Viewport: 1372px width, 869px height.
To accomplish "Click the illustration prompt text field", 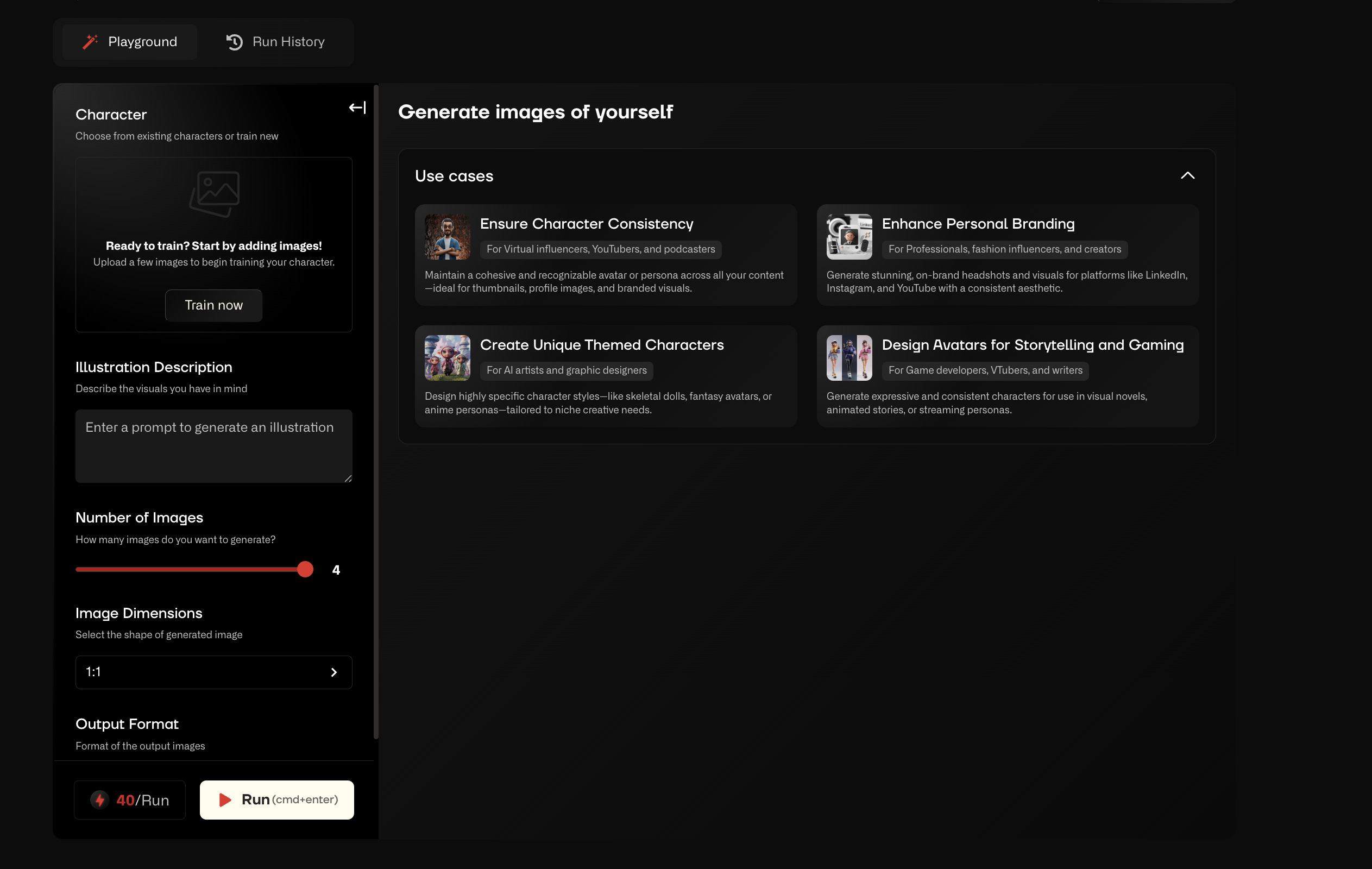I will (x=213, y=446).
